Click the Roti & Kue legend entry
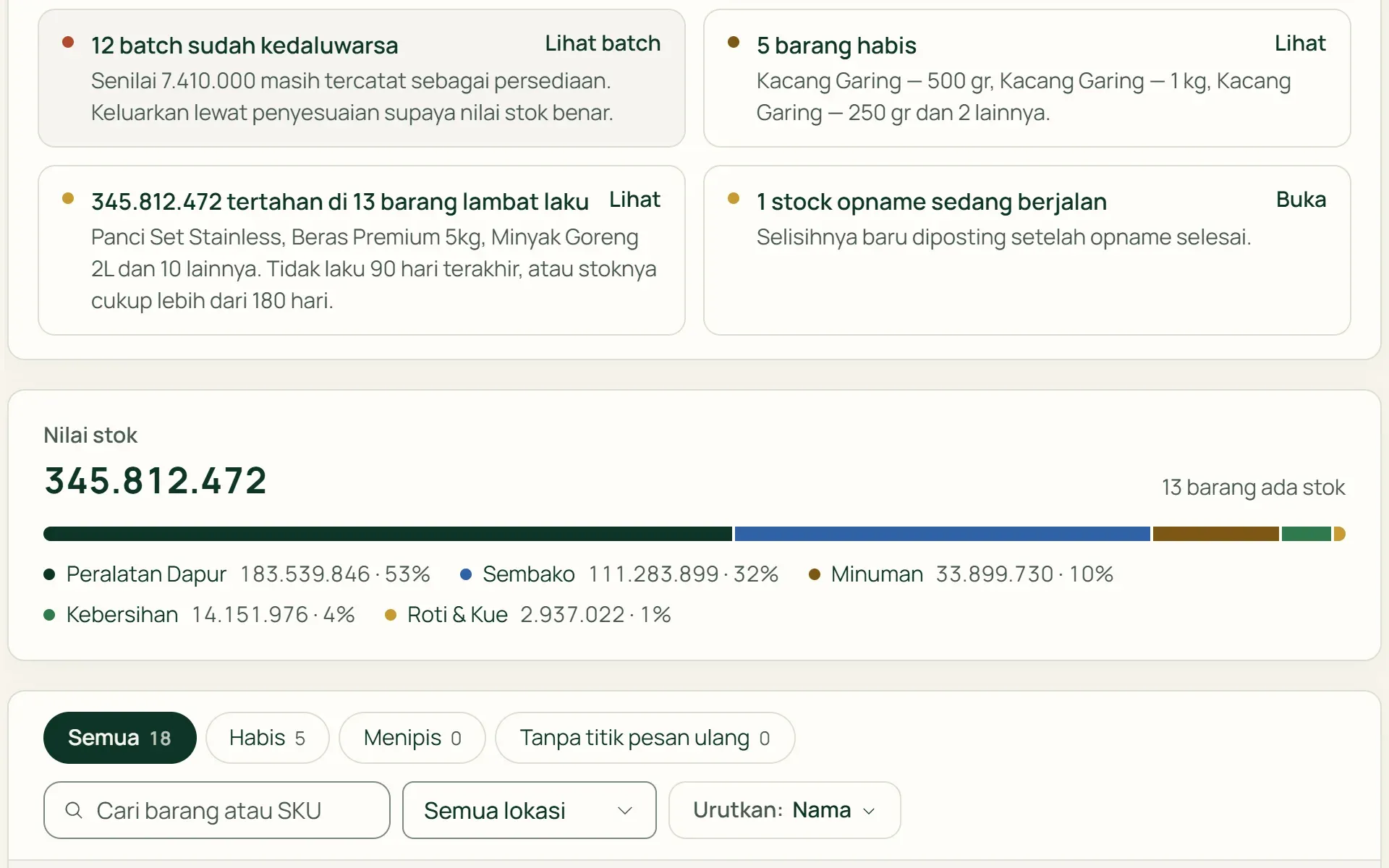 528,615
